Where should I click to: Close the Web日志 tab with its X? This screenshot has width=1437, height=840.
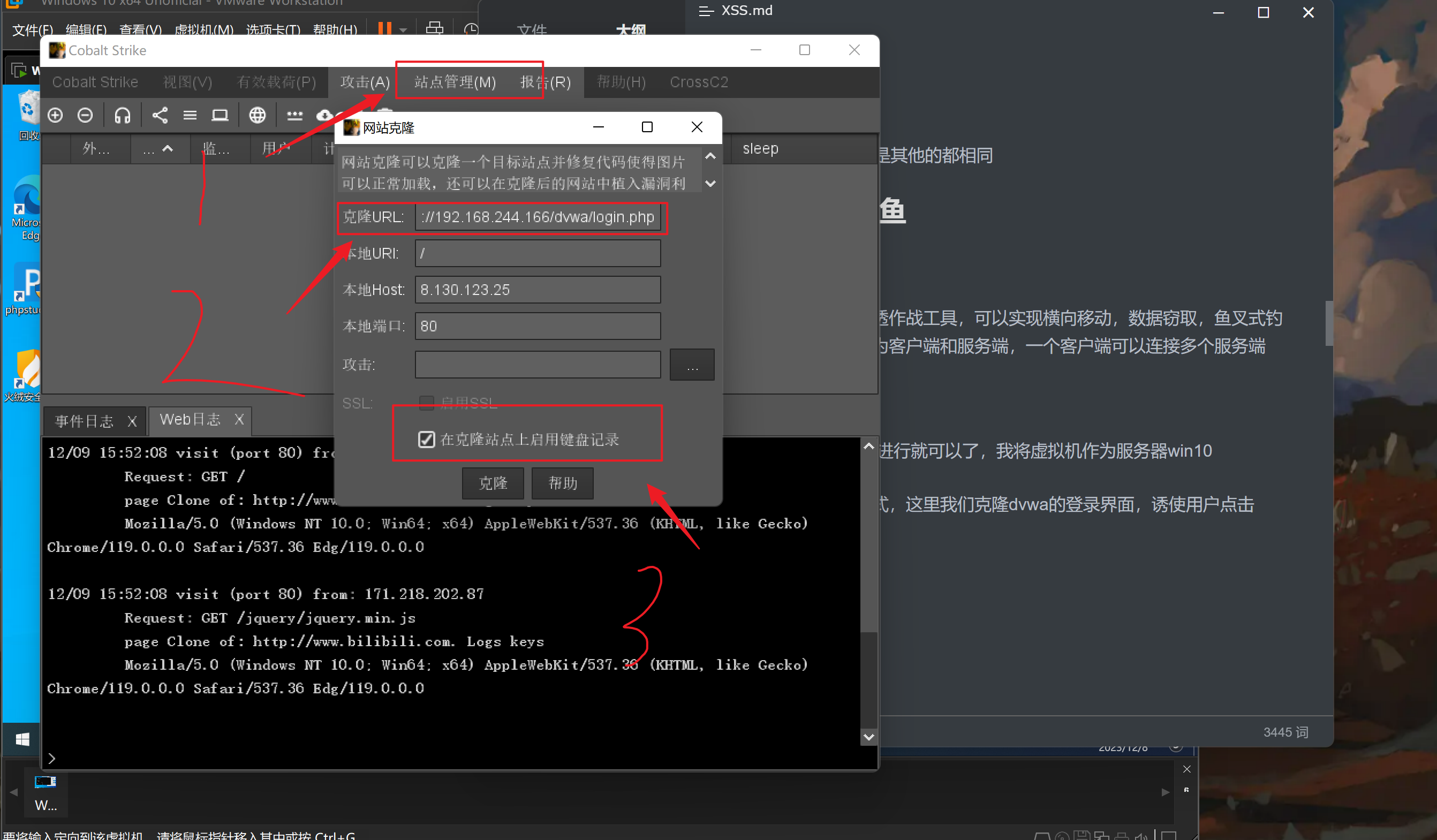coord(239,420)
